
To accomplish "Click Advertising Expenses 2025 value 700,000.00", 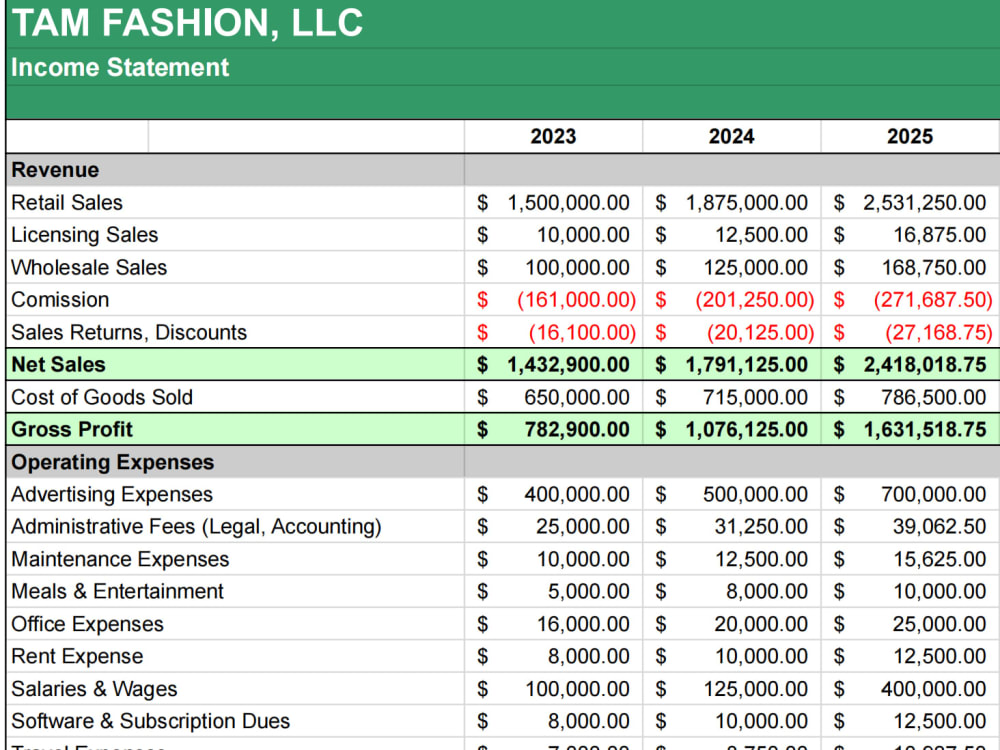I will click(934, 494).
